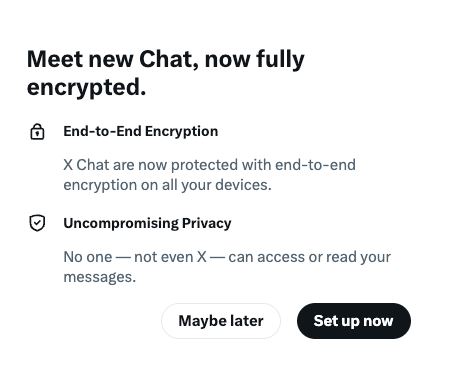Click the words 'end-to-end' in the gray description

click(315, 165)
